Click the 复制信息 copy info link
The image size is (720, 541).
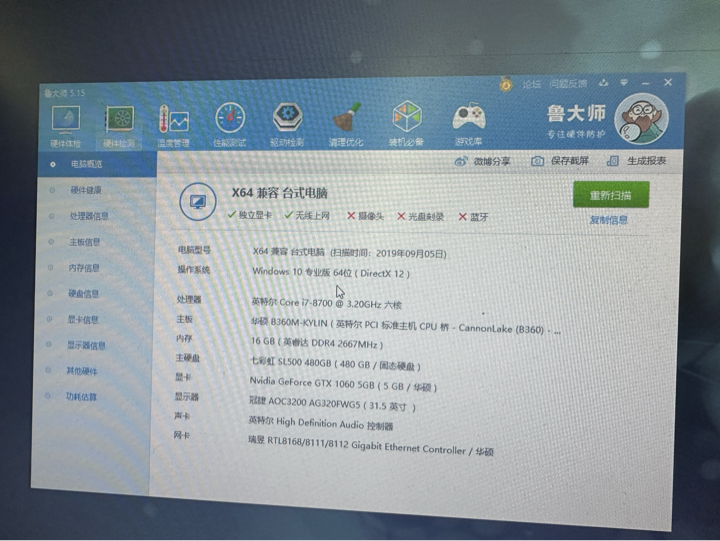coord(608,220)
